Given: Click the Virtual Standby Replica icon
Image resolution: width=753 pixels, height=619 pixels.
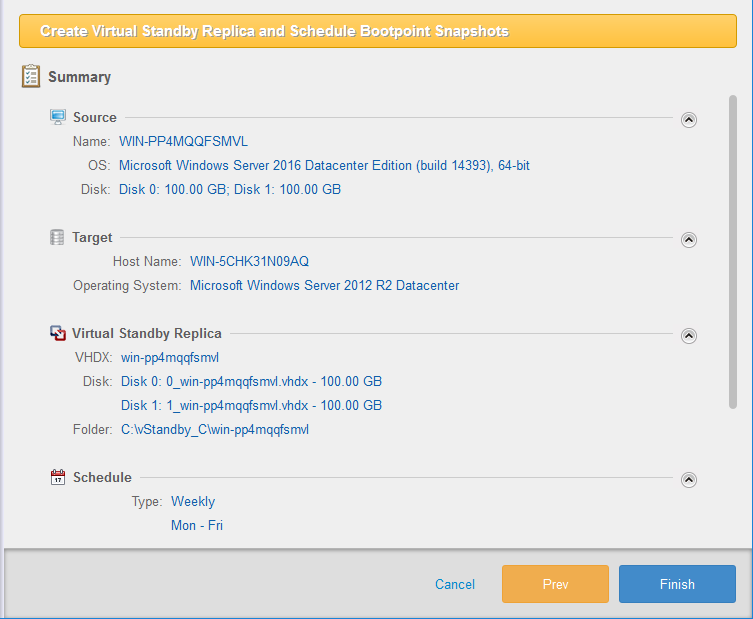Looking at the screenshot, I should pos(58,333).
